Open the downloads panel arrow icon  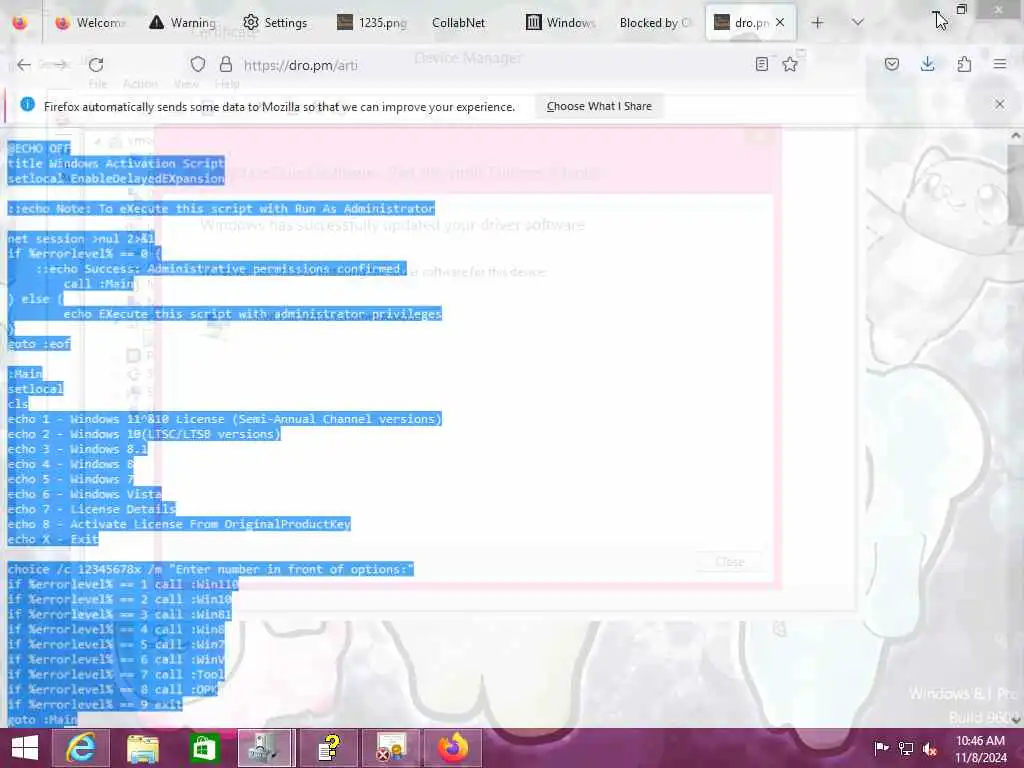tap(927, 64)
